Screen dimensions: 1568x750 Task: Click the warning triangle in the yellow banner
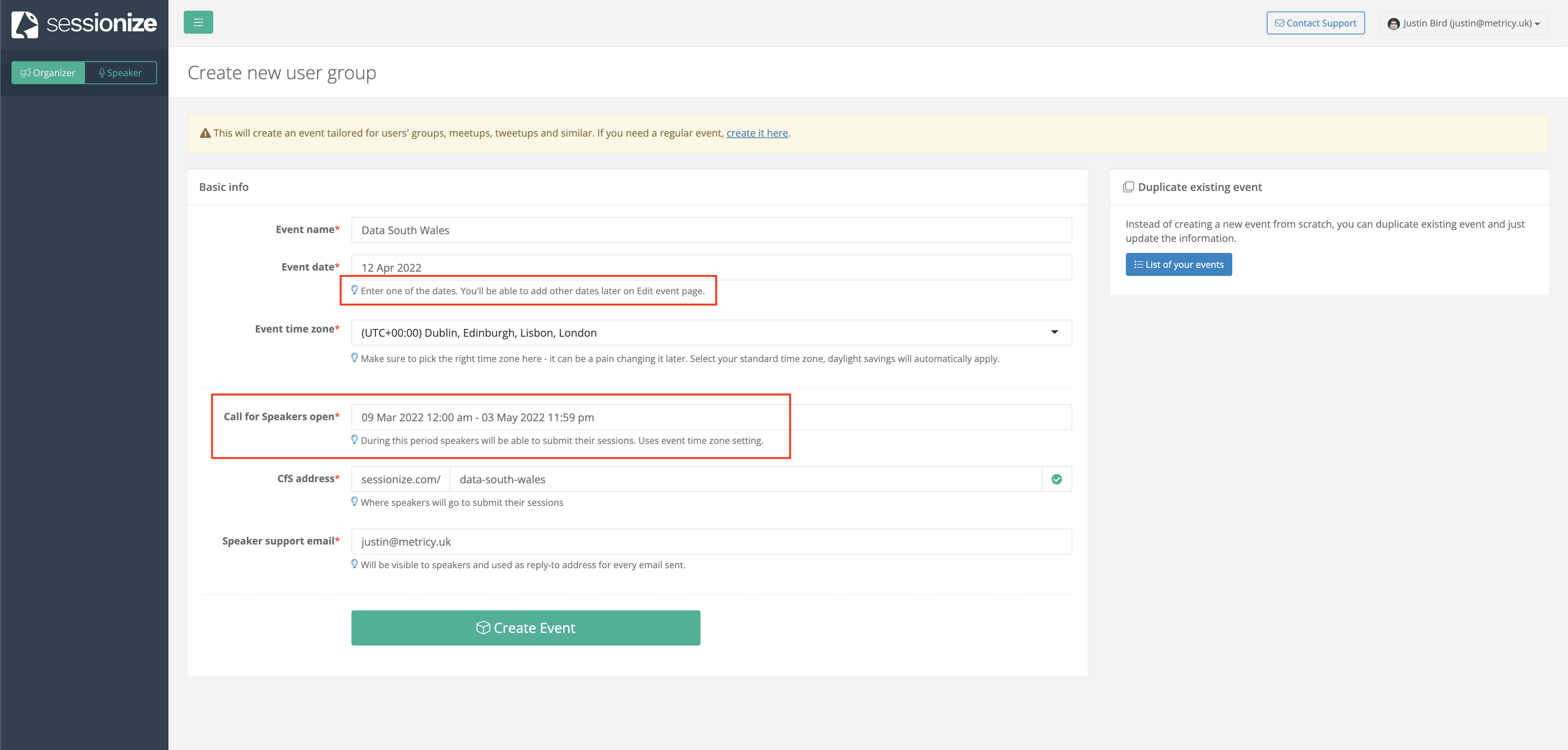point(204,133)
